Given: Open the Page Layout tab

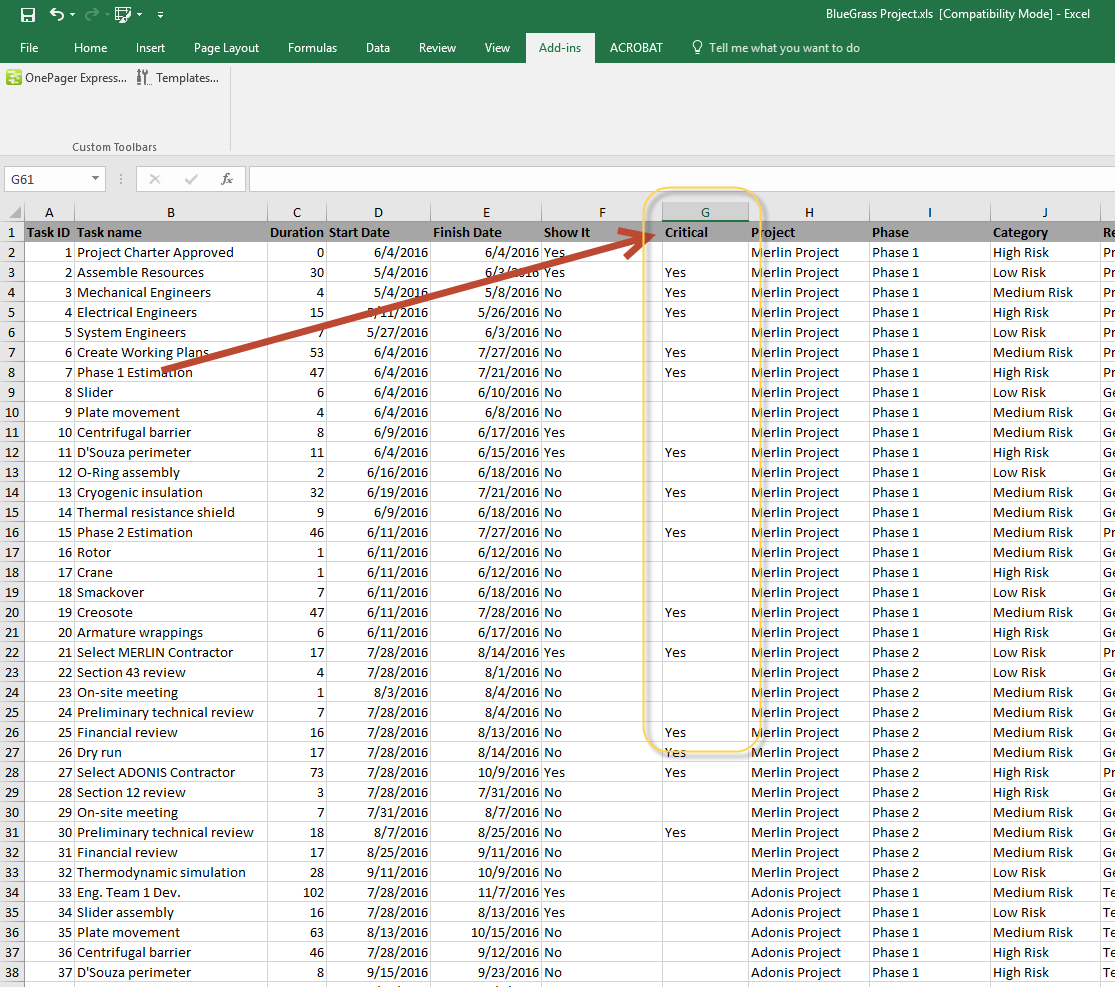Looking at the screenshot, I should pos(226,48).
